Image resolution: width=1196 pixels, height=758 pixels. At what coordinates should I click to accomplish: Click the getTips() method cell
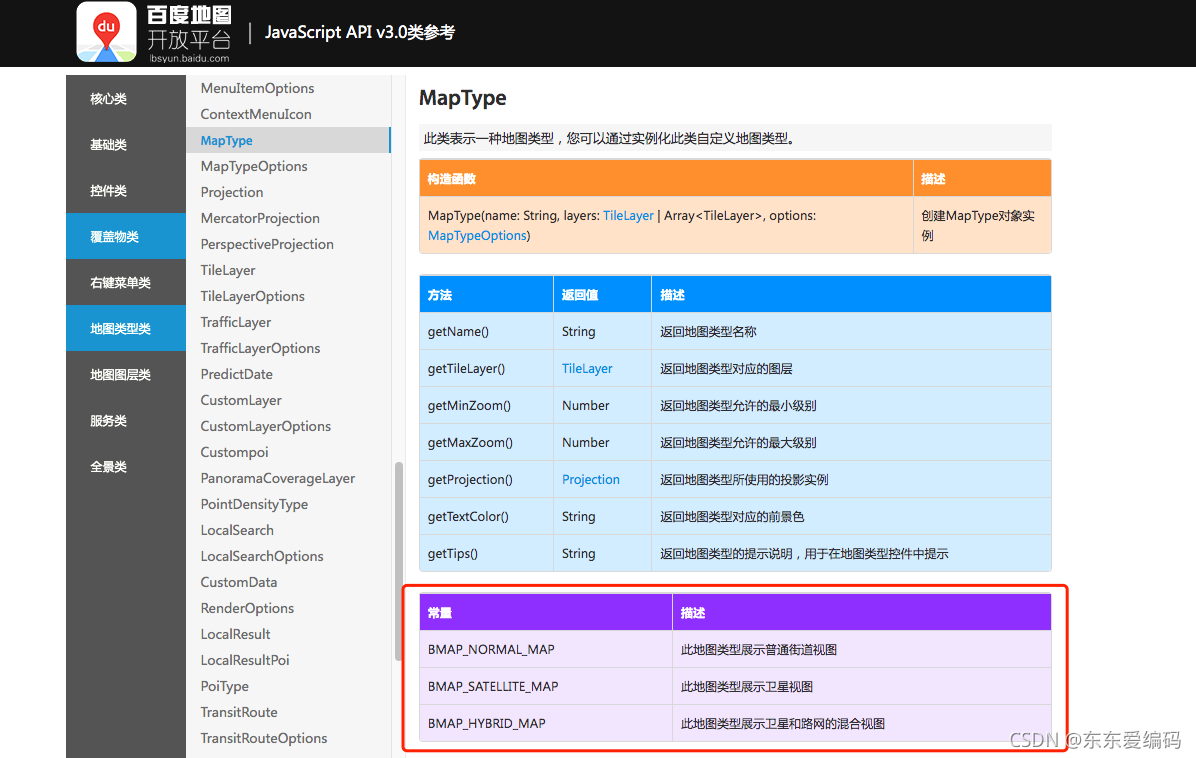pyautogui.click(x=487, y=554)
